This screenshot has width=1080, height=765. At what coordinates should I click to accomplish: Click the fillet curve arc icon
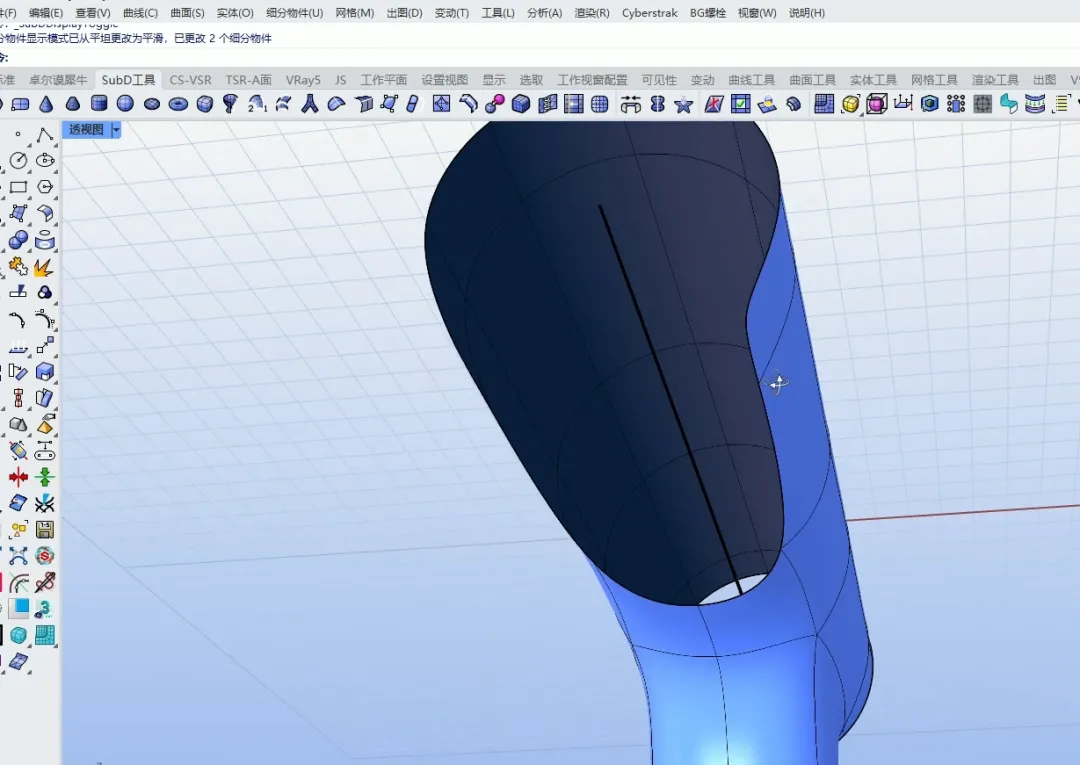pyautogui.click(x=17, y=319)
